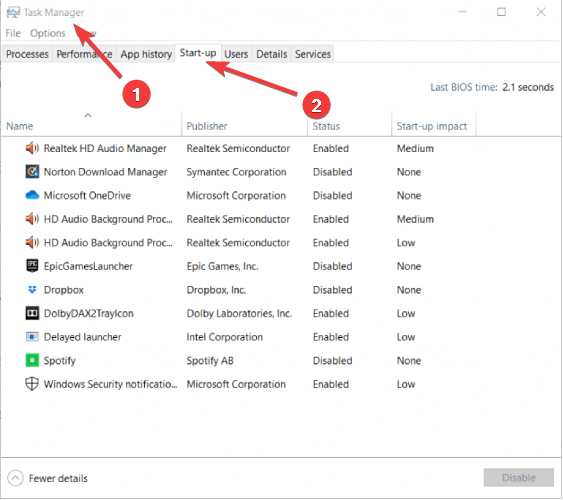Click the Norton Download Manager icon
This screenshot has width=563, height=500.
[x=32, y=172]
